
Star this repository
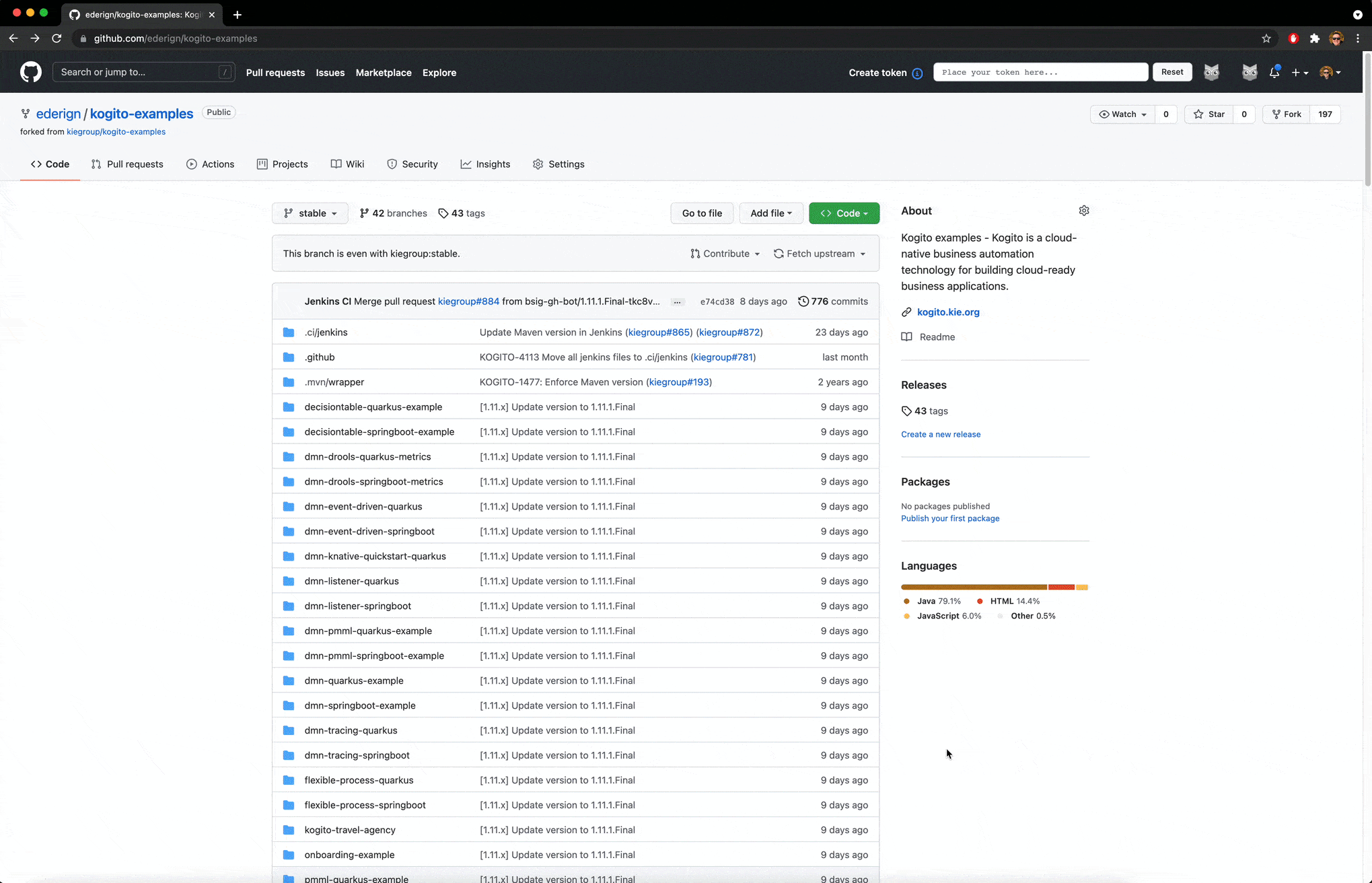[x=1209, y=114]
